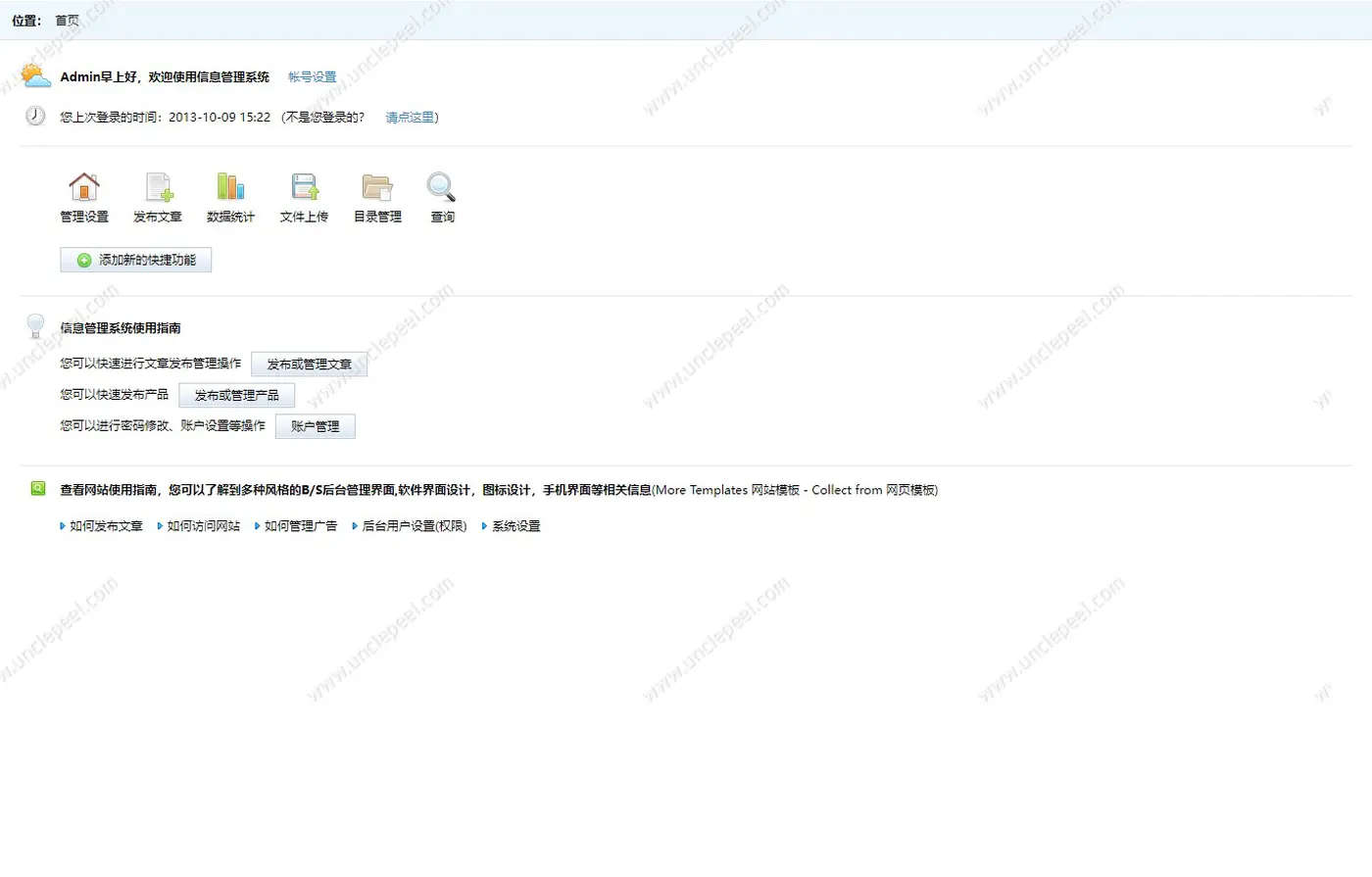The height and width of the screenshot is (877, 1372).
Task: Click the weather sun-cloud icon
Action: [x=35, y=75]
